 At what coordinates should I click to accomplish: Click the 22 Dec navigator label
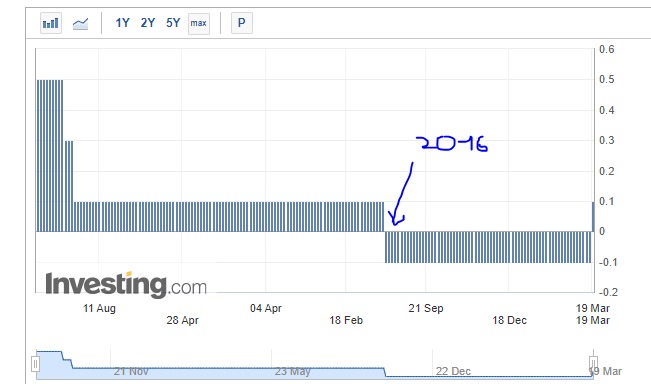pyautogui.click(x=453, y=371)
